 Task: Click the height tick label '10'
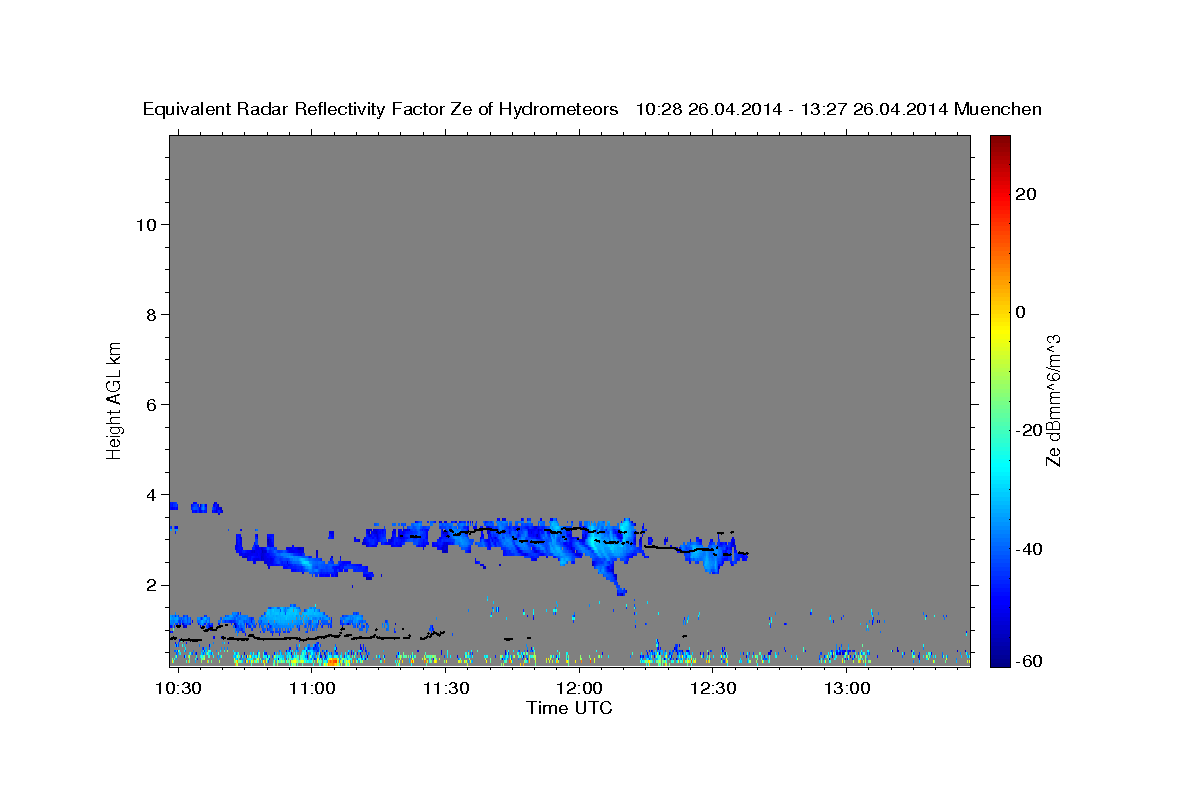146,224
